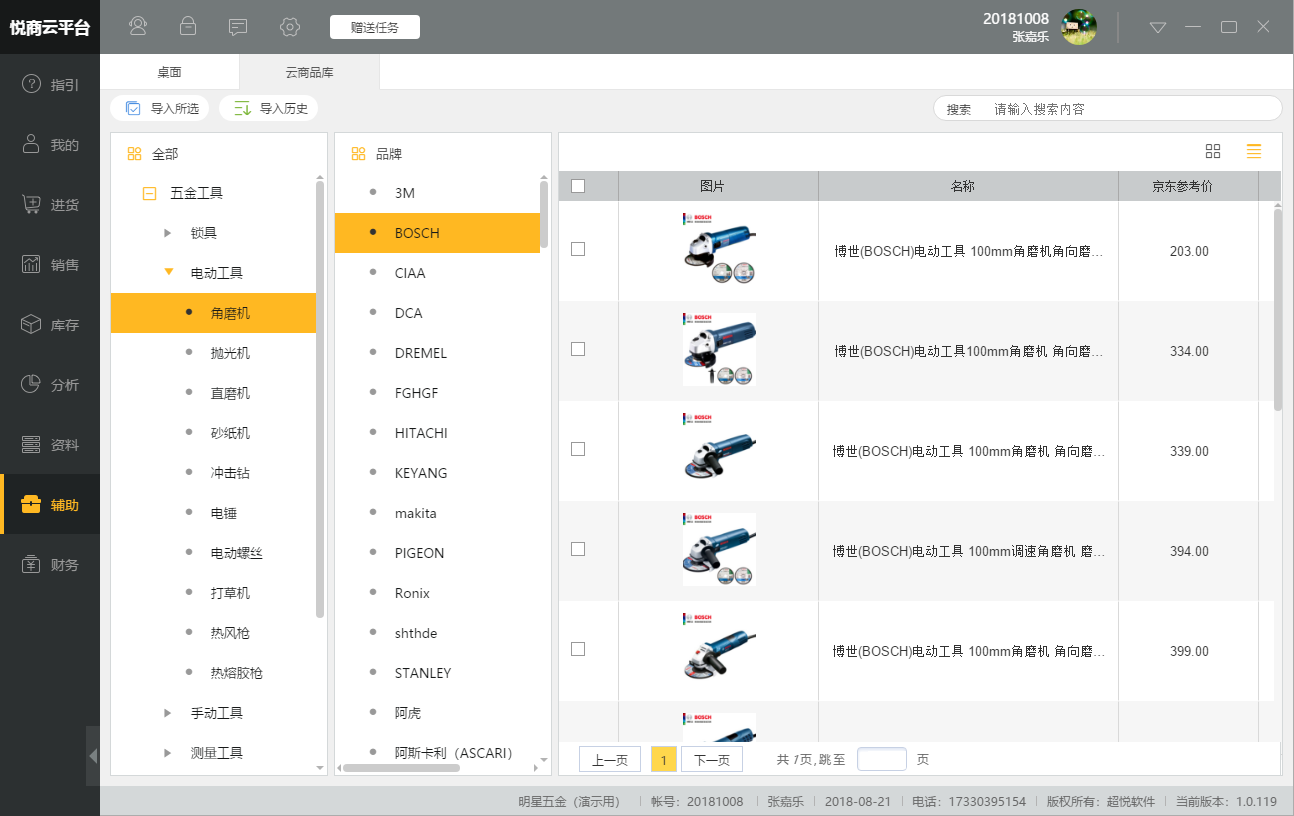Open the 分析 analysis sidebar item
The height and width of the screenshot is (816, 1294).
50,384
